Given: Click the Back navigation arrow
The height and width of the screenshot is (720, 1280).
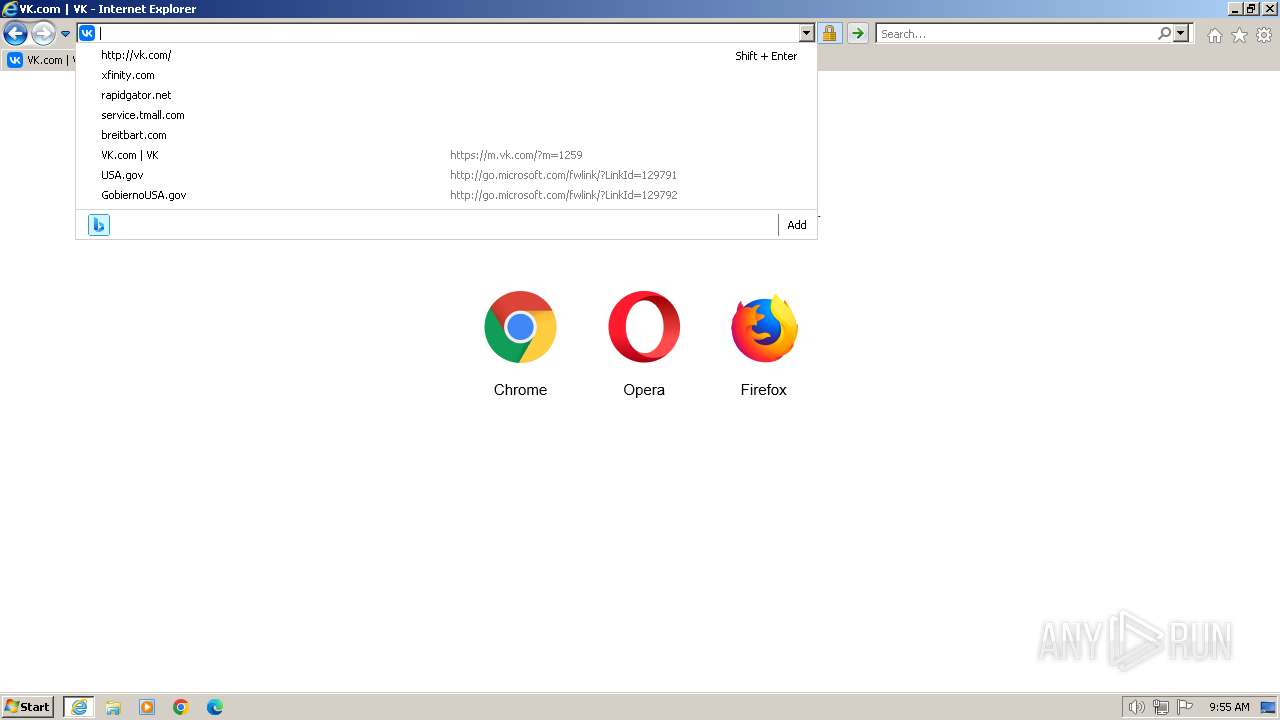Looking at the screenshot, I should tap(15, 33).
